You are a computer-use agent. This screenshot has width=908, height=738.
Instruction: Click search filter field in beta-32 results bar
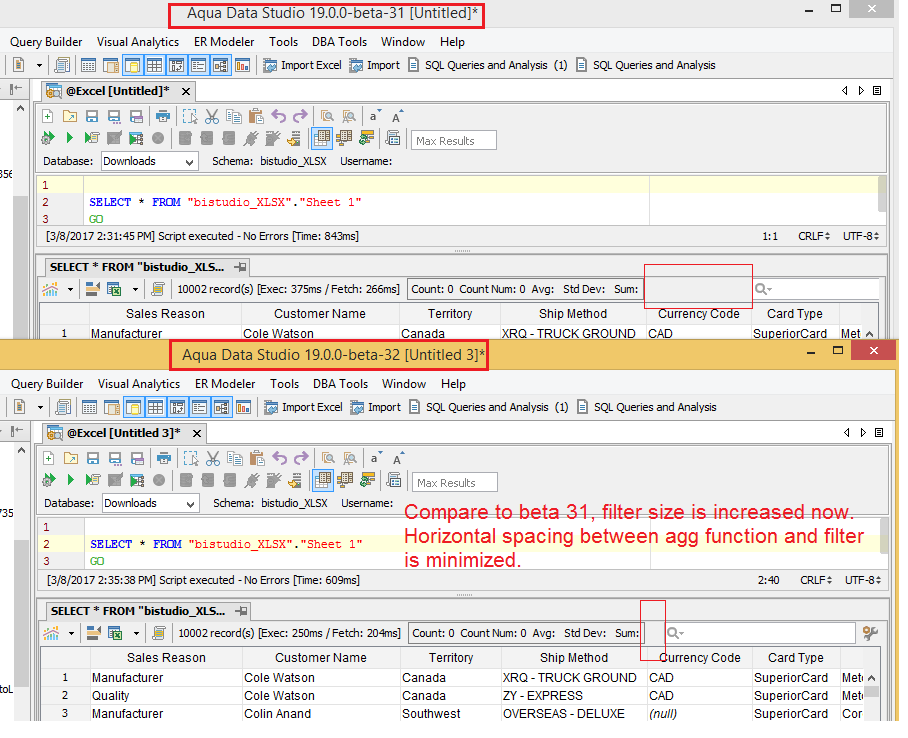coord(759,633)
